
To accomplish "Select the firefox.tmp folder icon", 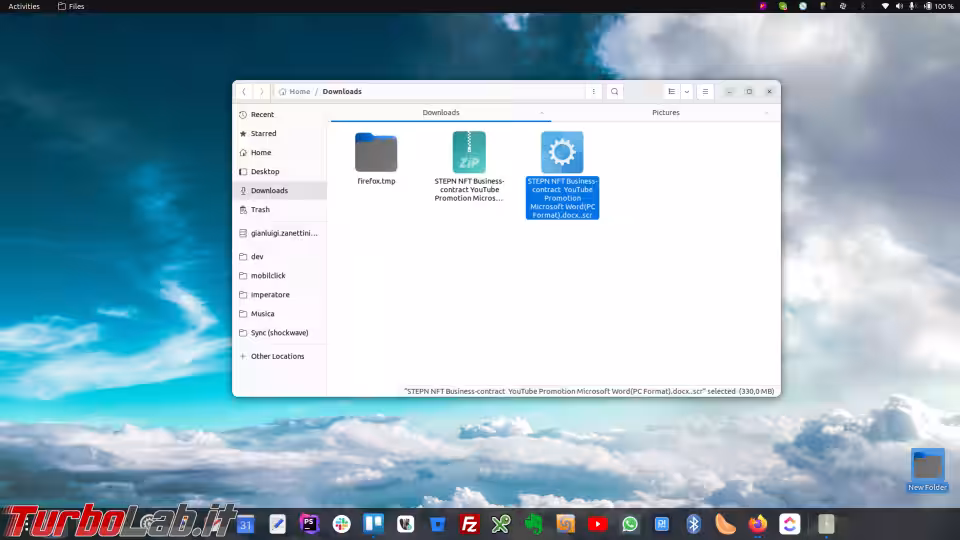I will 376,152.
